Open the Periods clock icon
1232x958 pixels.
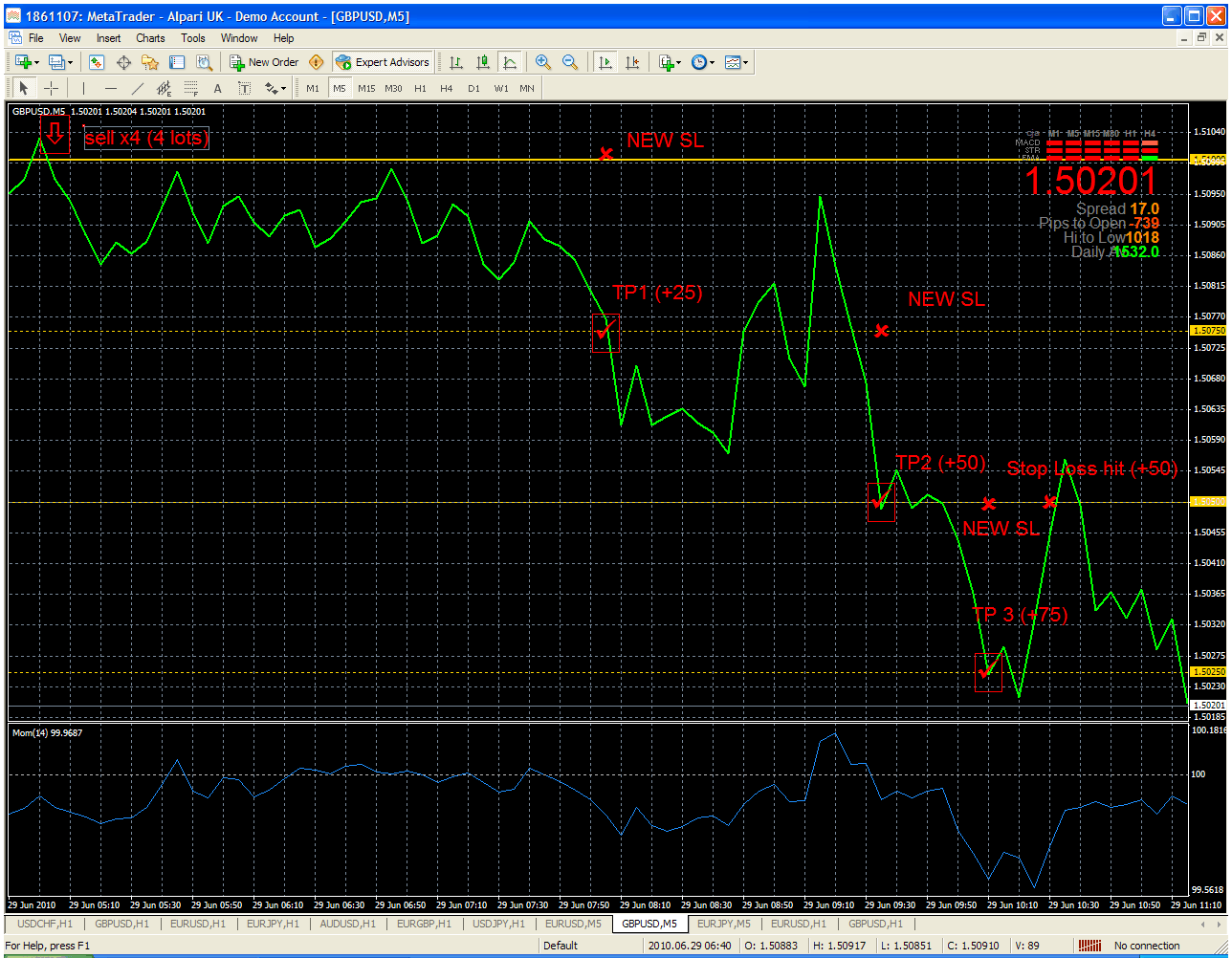699,62
